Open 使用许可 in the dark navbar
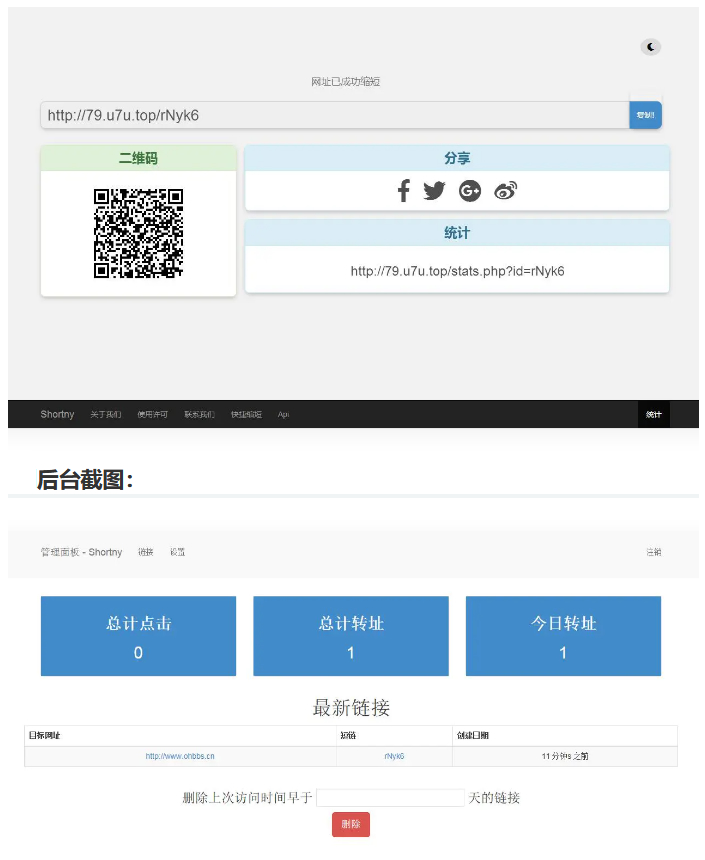 tap(153, 414)
